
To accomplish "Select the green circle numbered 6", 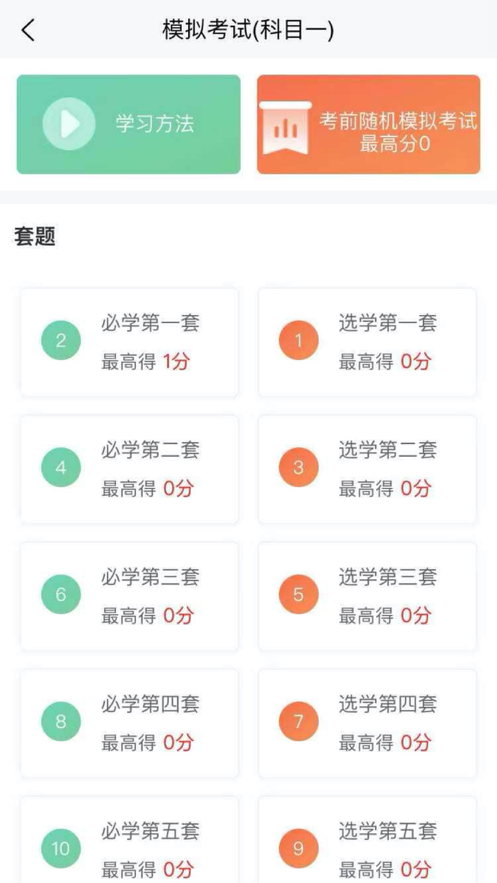I will [x=61, y=594].
